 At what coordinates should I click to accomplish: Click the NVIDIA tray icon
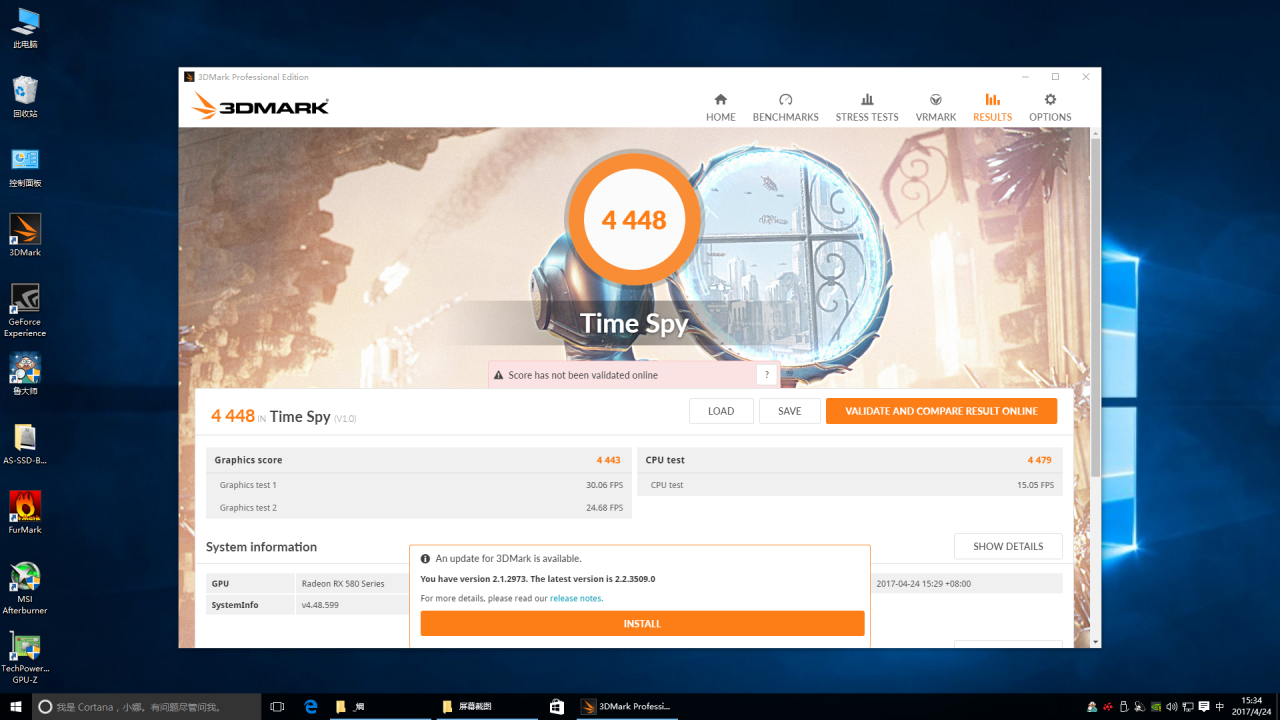[1156, 706]
